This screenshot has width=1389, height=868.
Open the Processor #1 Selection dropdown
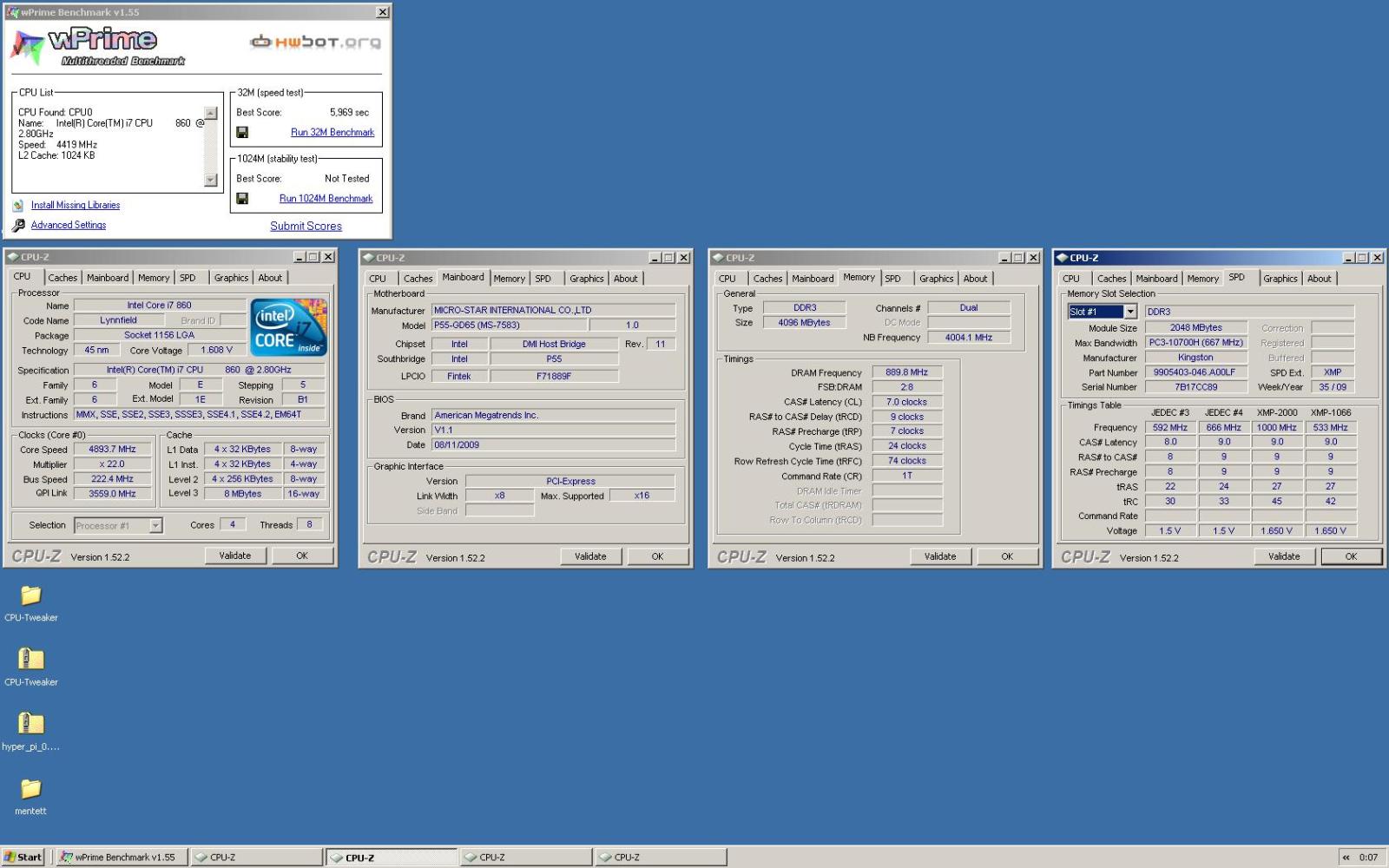tap(155, 525)
